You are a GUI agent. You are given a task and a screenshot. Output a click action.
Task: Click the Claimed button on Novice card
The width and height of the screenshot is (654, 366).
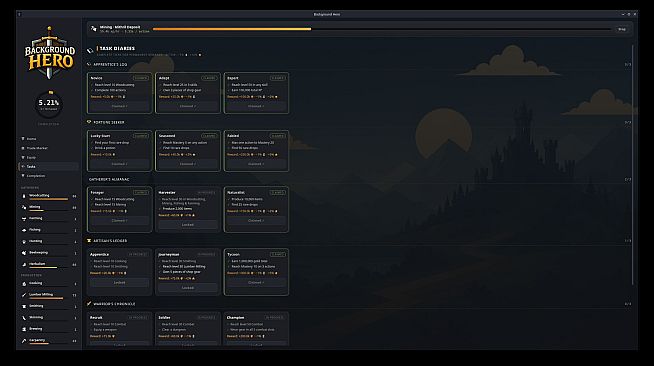pos(119,106)
